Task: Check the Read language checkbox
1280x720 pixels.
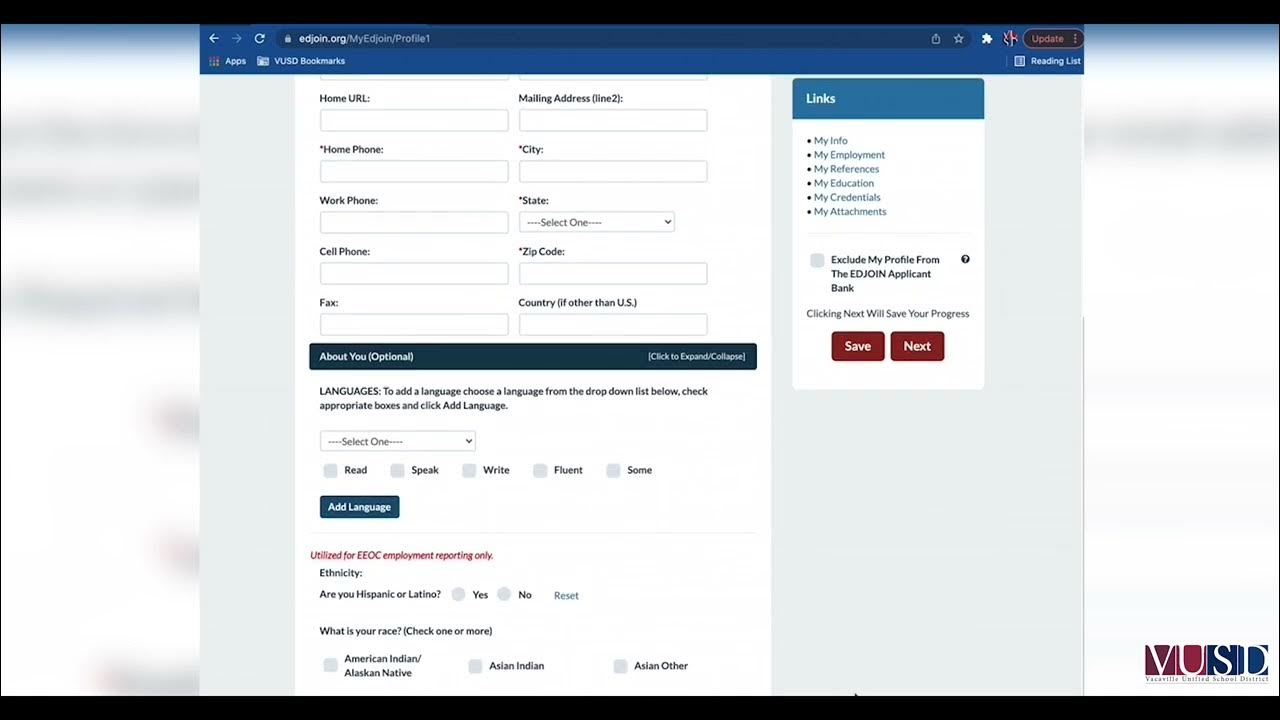Action: tap(331, 470)
